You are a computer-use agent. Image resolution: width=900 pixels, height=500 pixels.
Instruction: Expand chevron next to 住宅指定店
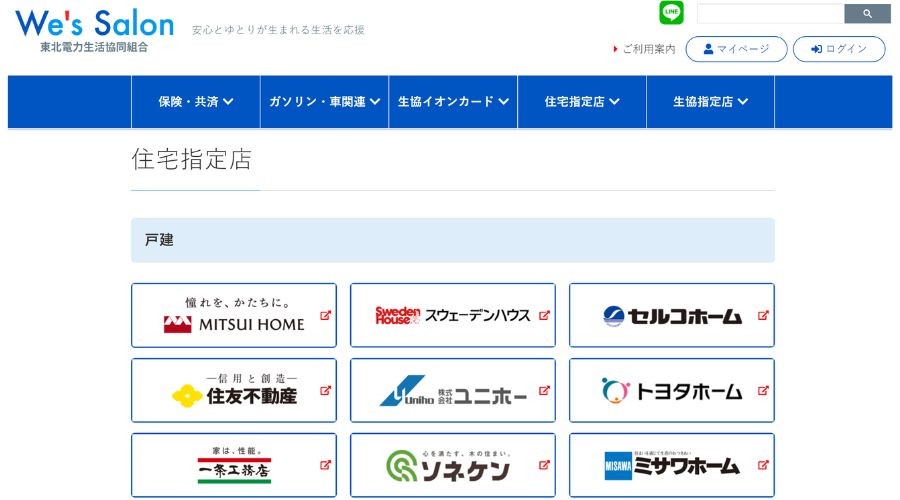click(614, 102)
